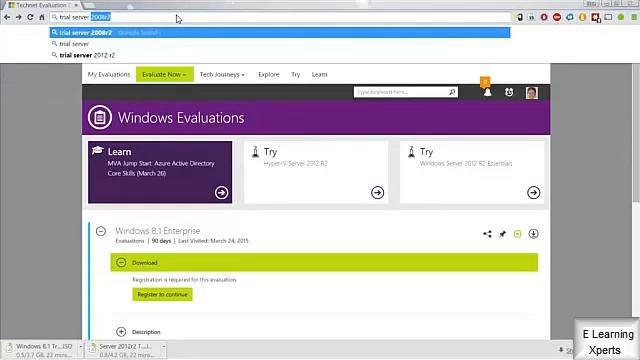Open dropdown arrow for Server 2012r2 download
The width and height of the screenshot is (640, 360).
[163, 347]
